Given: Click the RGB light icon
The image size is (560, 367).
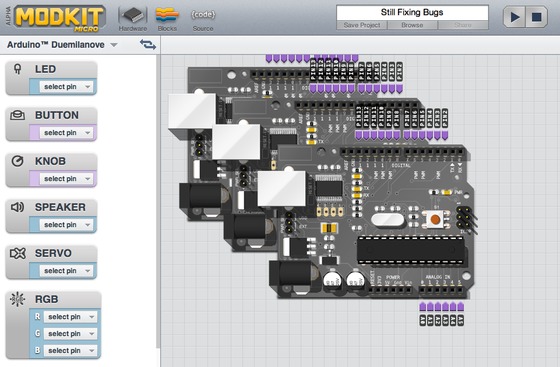Looking at the screenshot, I should (18, 299).
